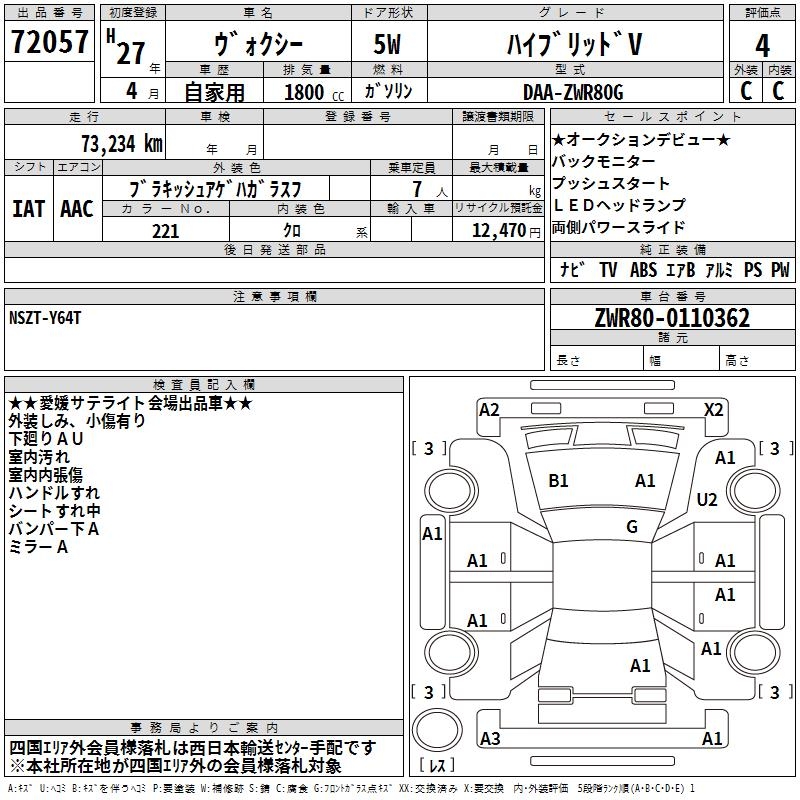Select the G windshield glass marker
Screen dimensions: 800x800
click(x=632, y=526)
